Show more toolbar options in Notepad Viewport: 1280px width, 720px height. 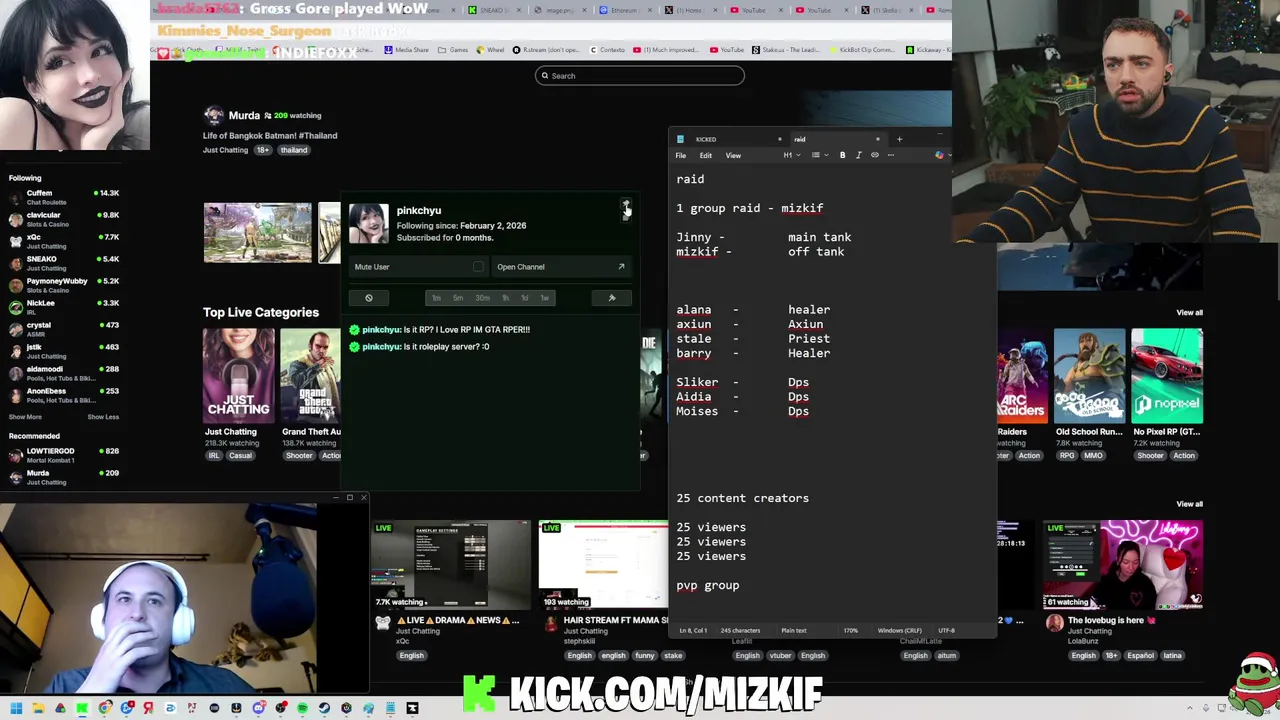(x=890, y=155)
